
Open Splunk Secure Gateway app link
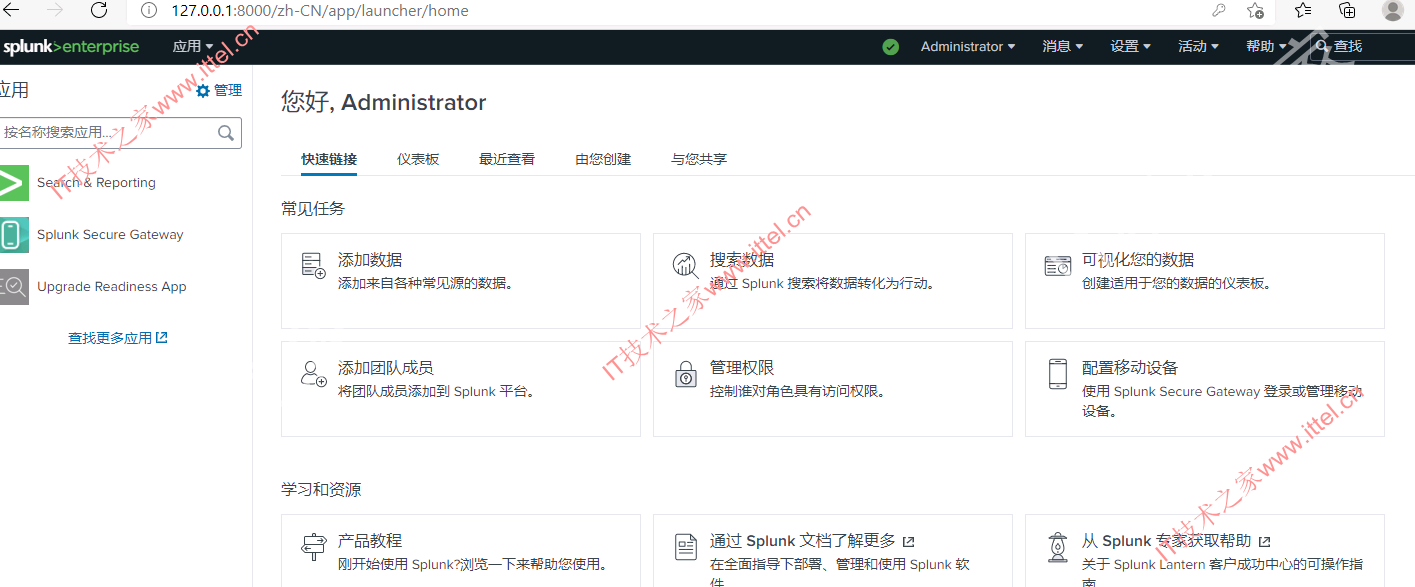110,235
